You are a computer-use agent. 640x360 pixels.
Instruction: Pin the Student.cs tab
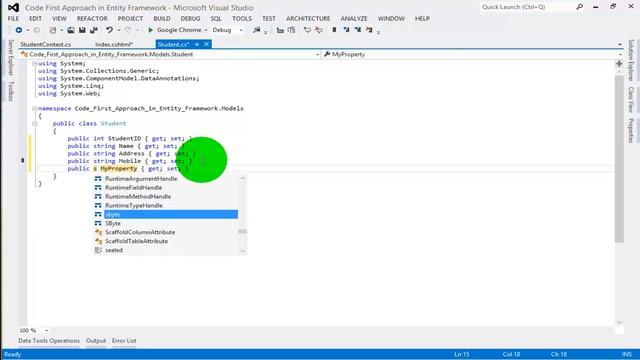click(197, 44)
